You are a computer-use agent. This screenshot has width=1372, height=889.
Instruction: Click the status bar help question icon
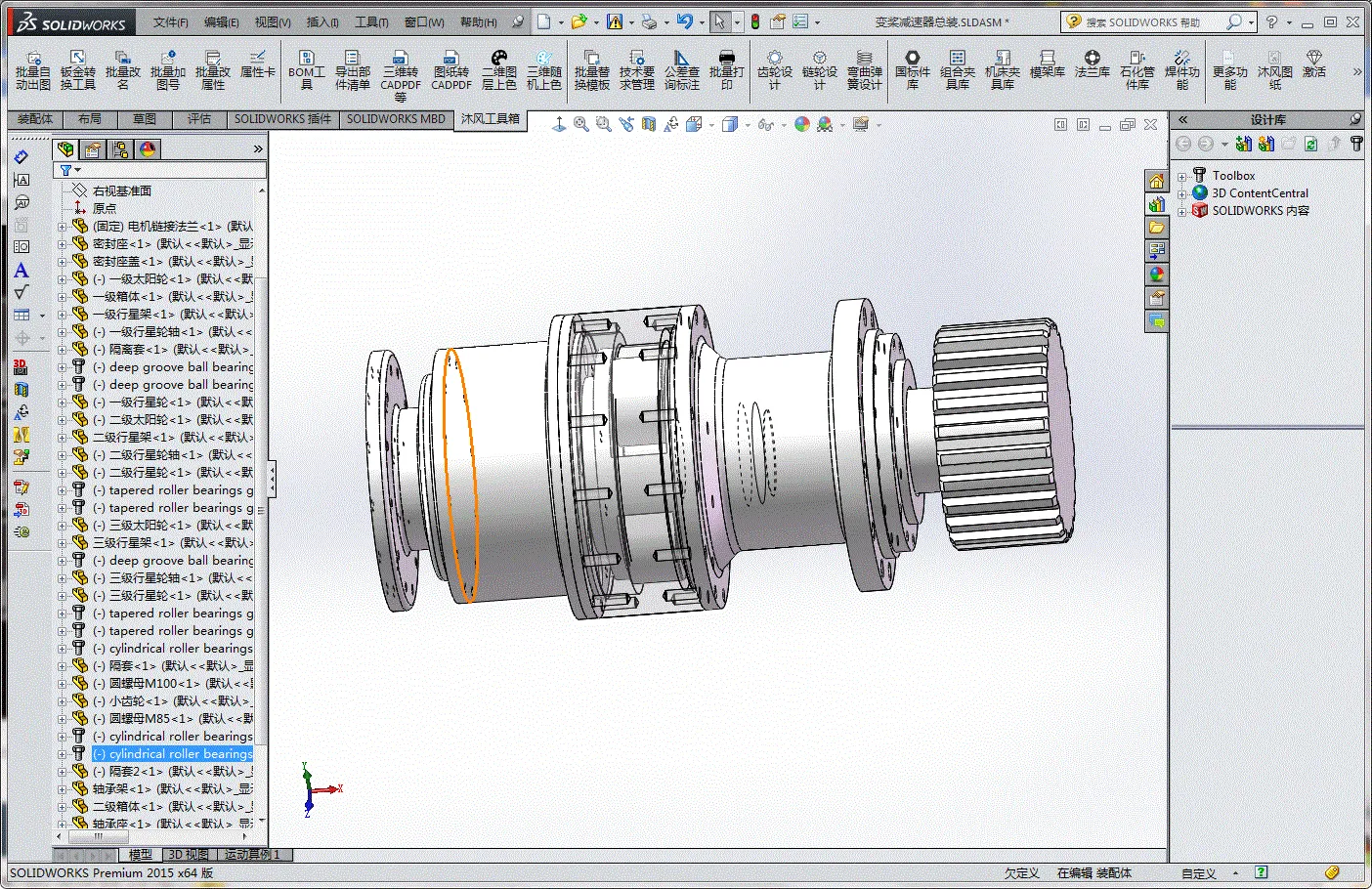1262,873
